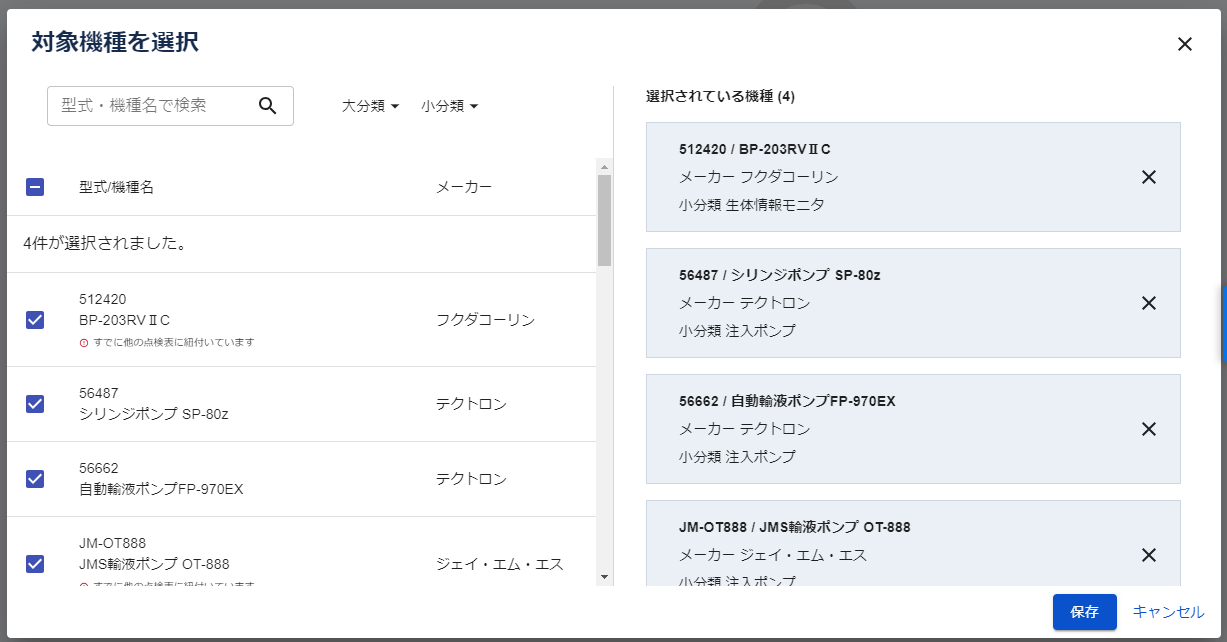The height and width of the screenshot is (642, 1227).
Task: Click the 選択されている機種 (4) heading
Action: [720, 97]
